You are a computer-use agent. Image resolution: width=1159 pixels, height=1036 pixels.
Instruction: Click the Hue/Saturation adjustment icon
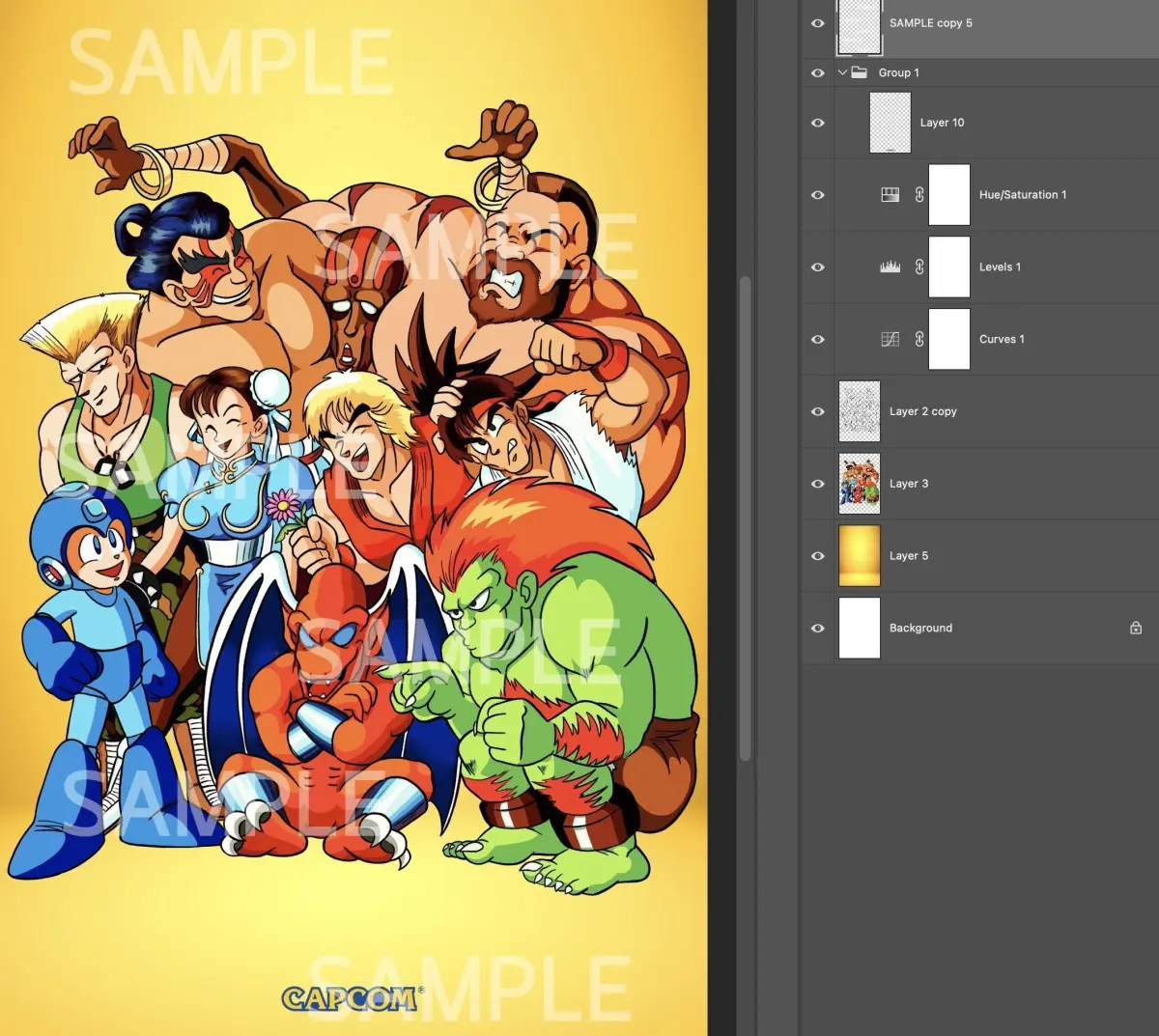tap(890, 195)
